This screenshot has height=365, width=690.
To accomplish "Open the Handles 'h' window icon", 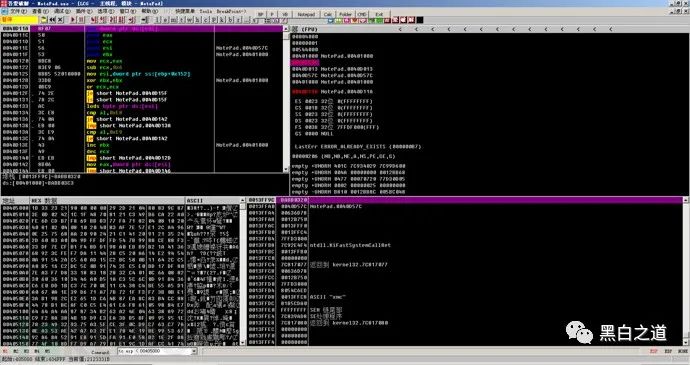I will coord(197,20).
